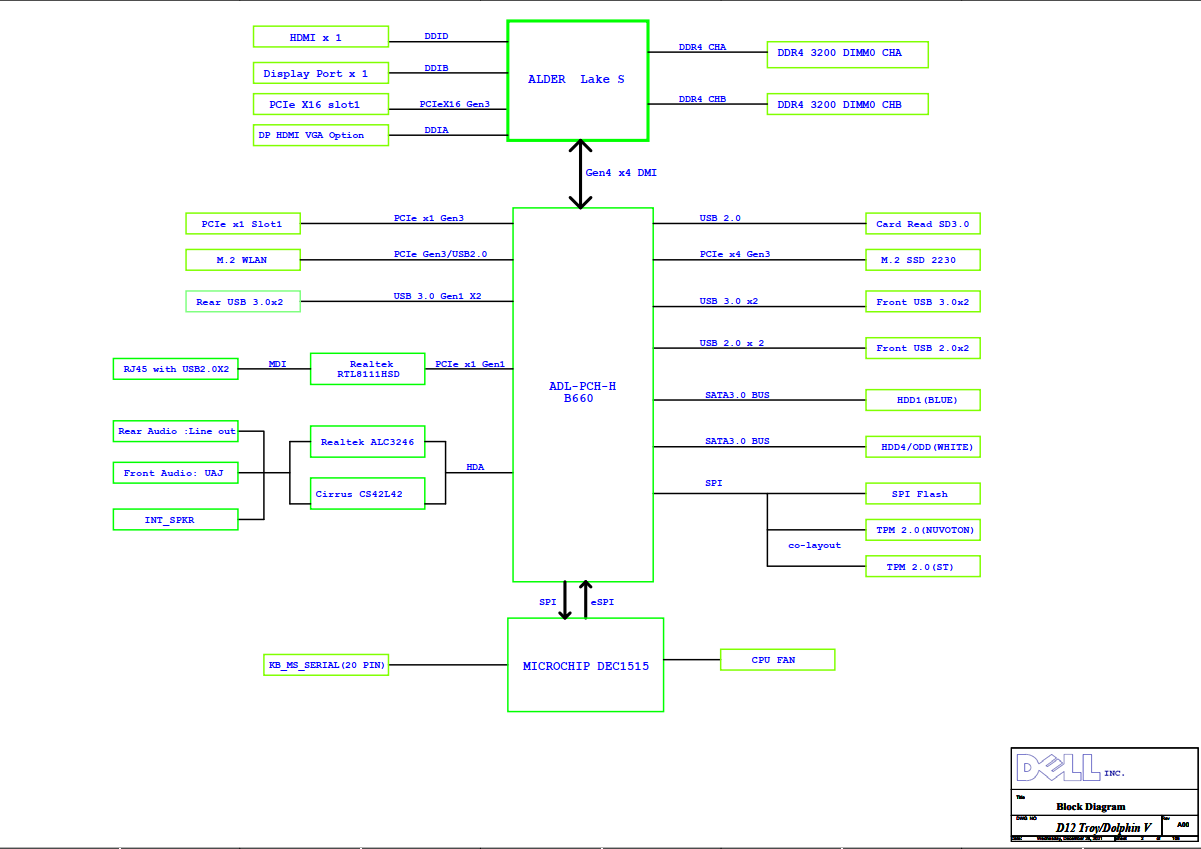Click the Cirrus CS42L42 block
The image size is (1201, 849).
(367, 493)
